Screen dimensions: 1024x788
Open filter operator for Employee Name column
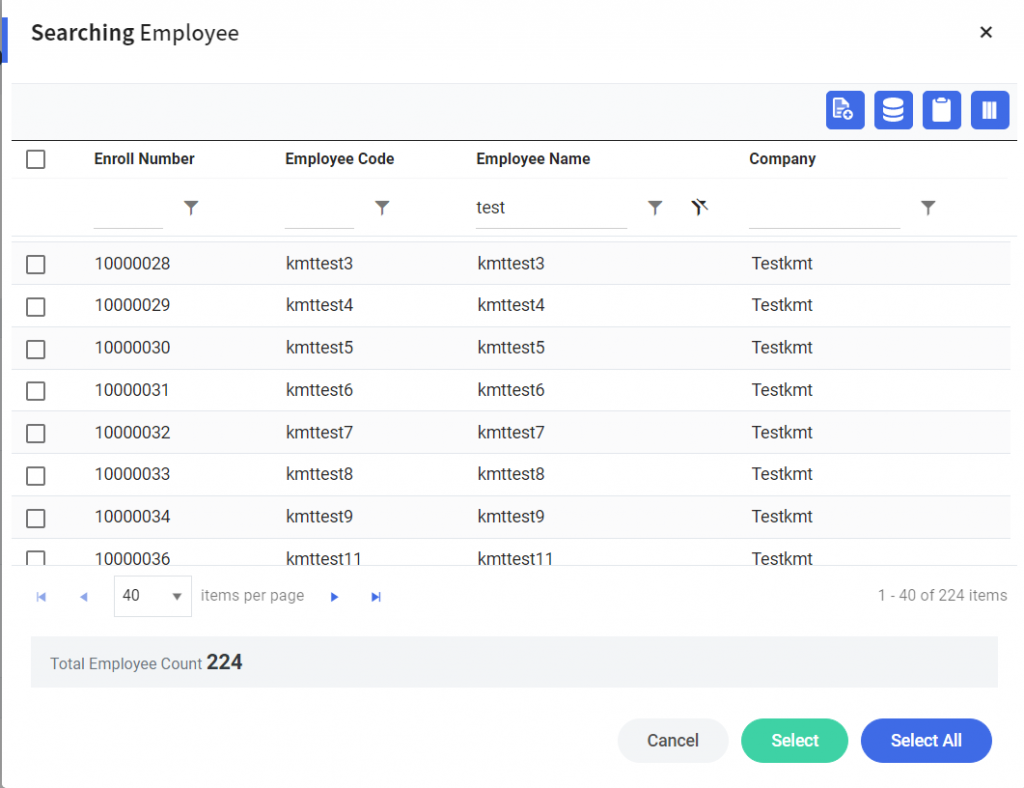click(655, 208)
